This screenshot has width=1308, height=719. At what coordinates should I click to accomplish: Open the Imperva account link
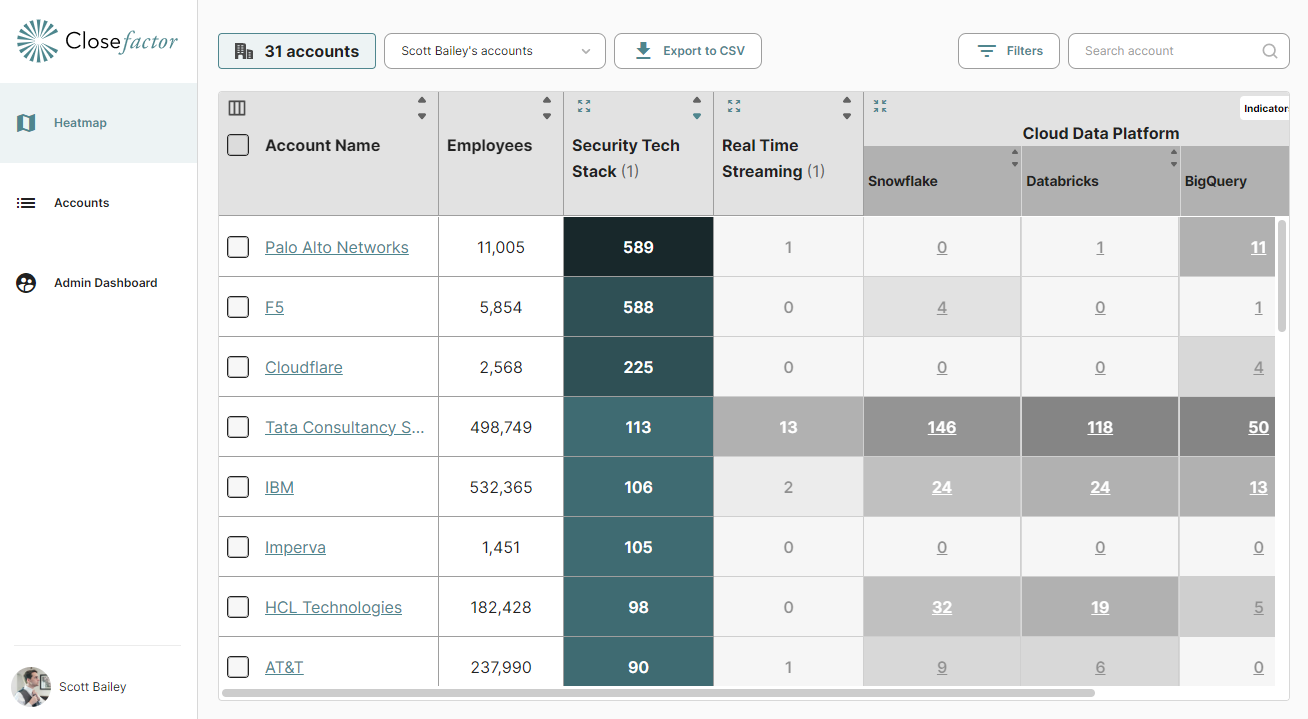(x=295, y=547)
